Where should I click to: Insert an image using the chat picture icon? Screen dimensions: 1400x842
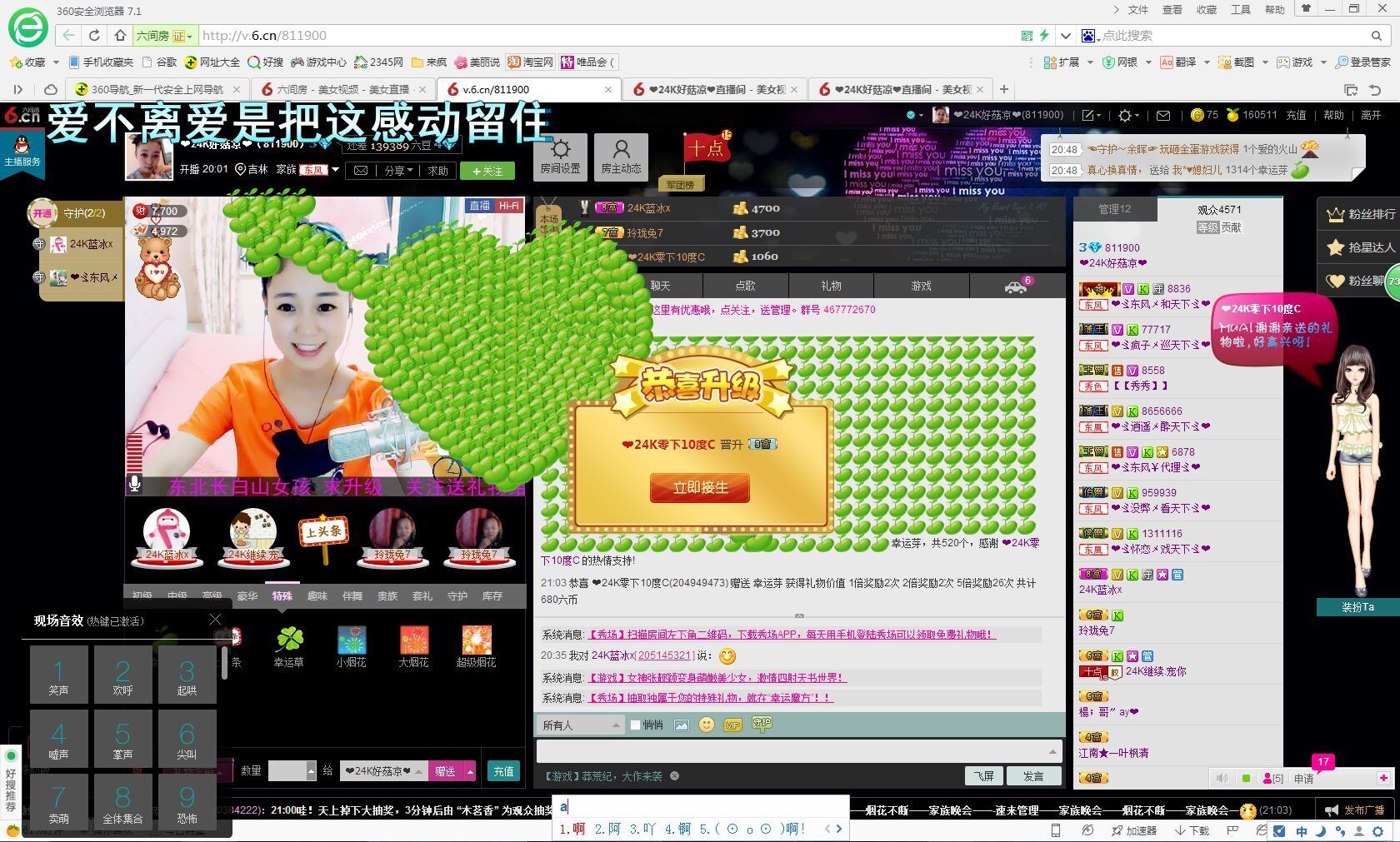[x=682, y=725]
